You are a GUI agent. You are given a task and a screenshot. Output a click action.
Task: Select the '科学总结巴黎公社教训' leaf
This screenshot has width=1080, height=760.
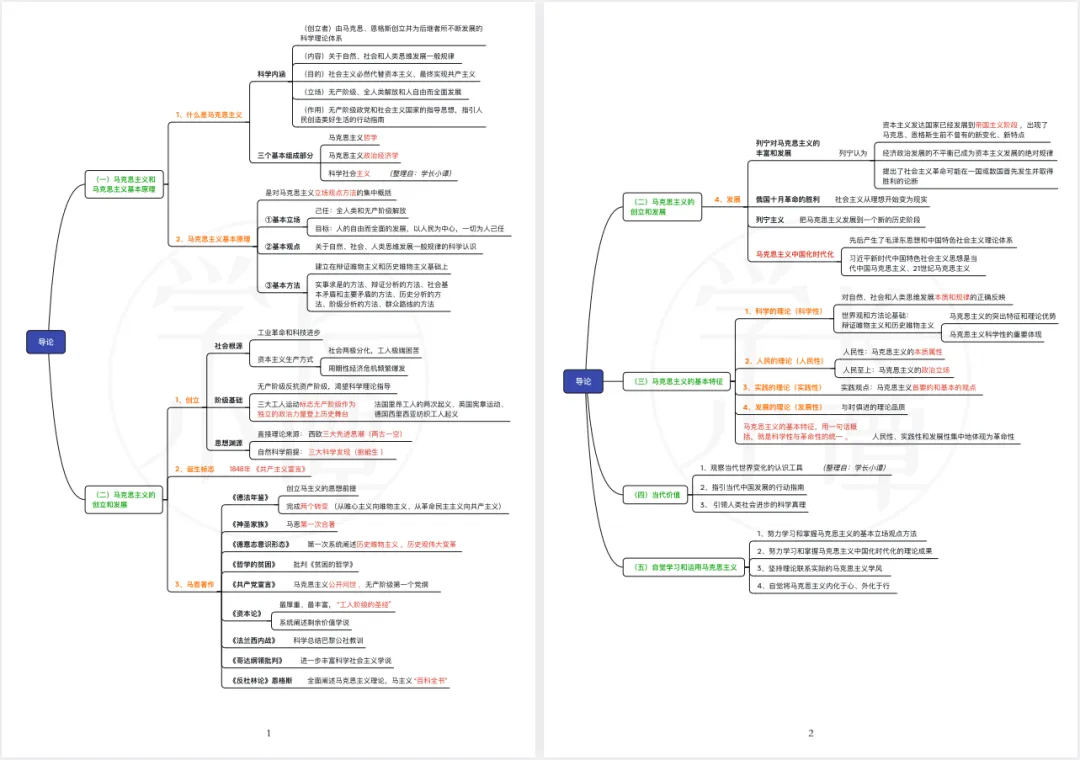pos(328,640)
